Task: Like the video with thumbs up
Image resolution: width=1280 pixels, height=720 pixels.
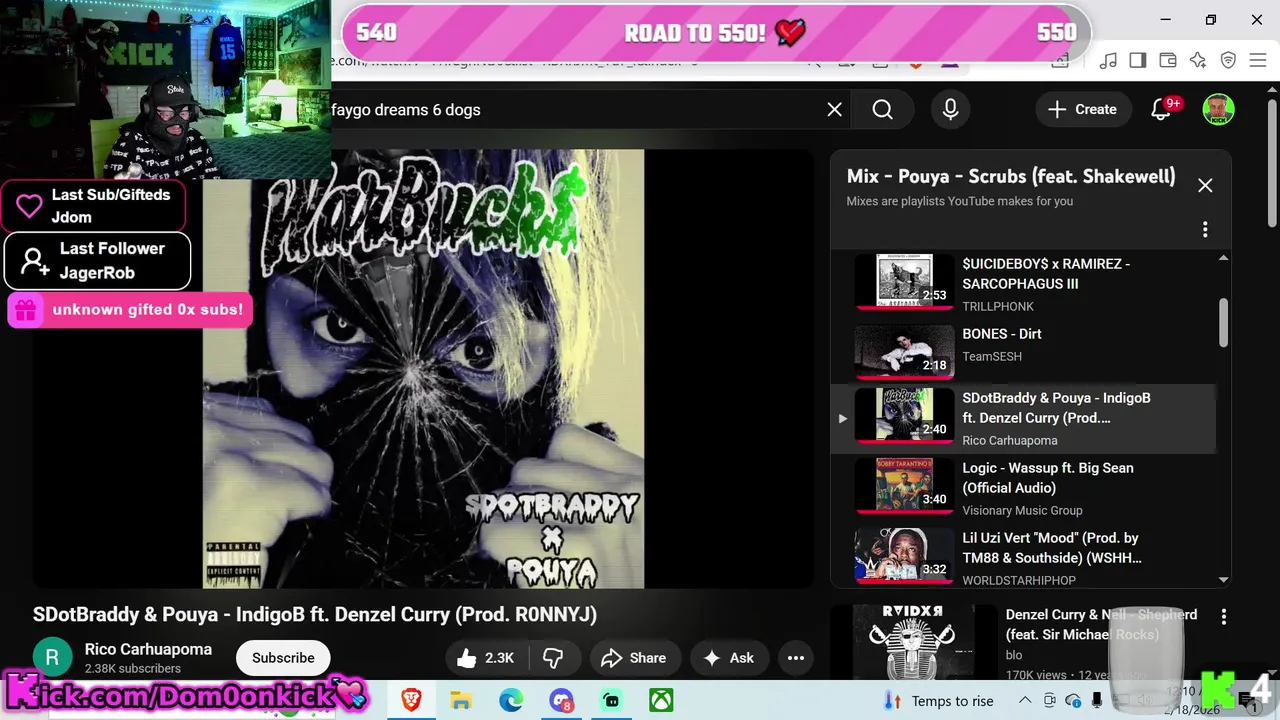Action: pyautogui.click(x=486, y=658)
